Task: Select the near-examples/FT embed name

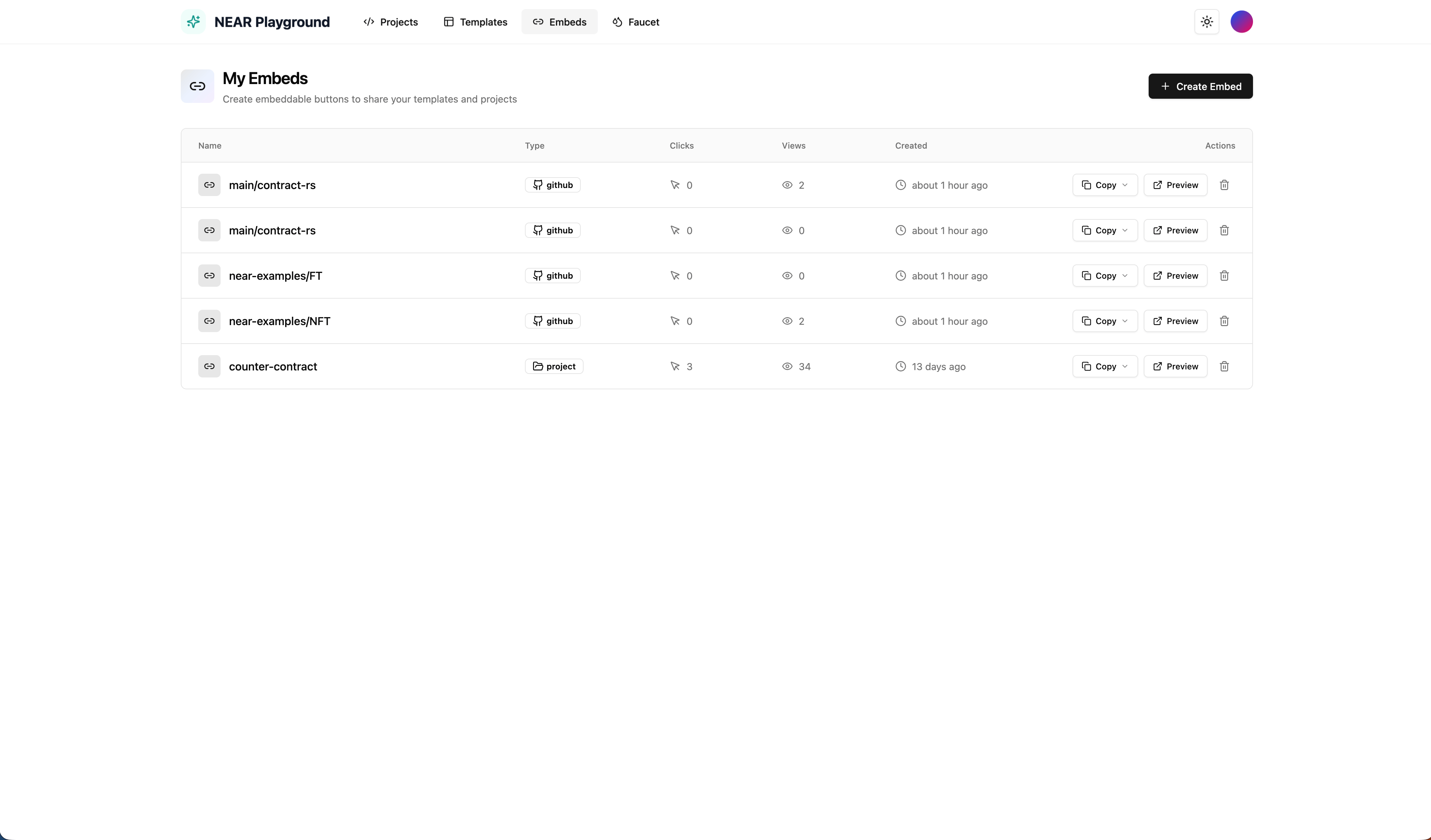Action: coord(275,276)
